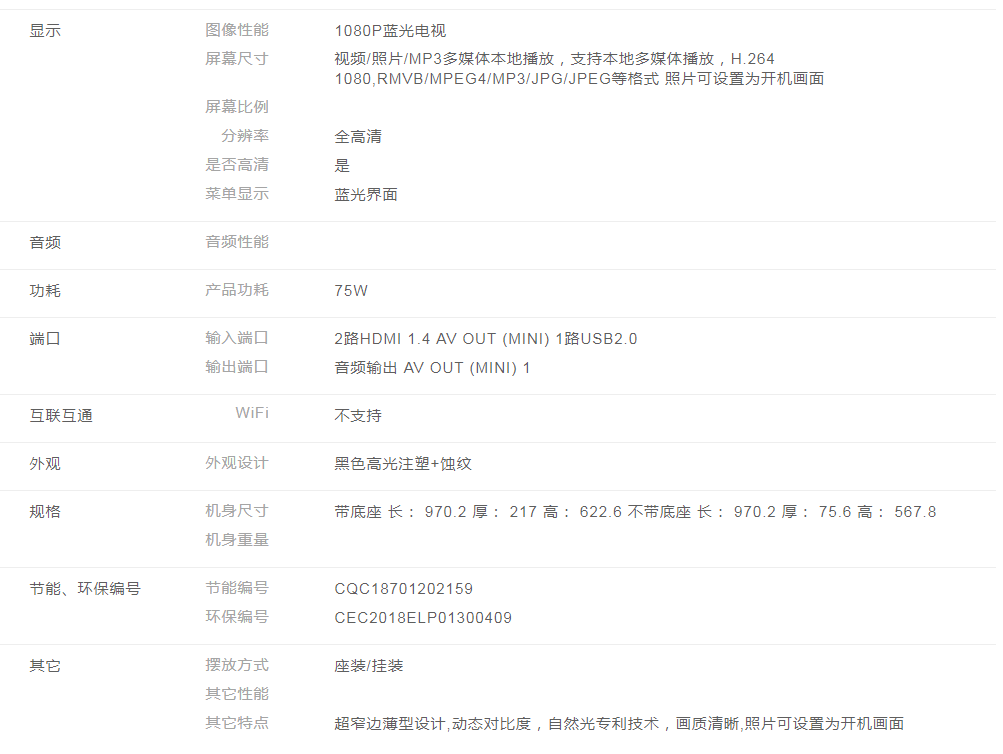Select the 图像性能 label
1003x754 pixels.
click(x=237, y=31)
